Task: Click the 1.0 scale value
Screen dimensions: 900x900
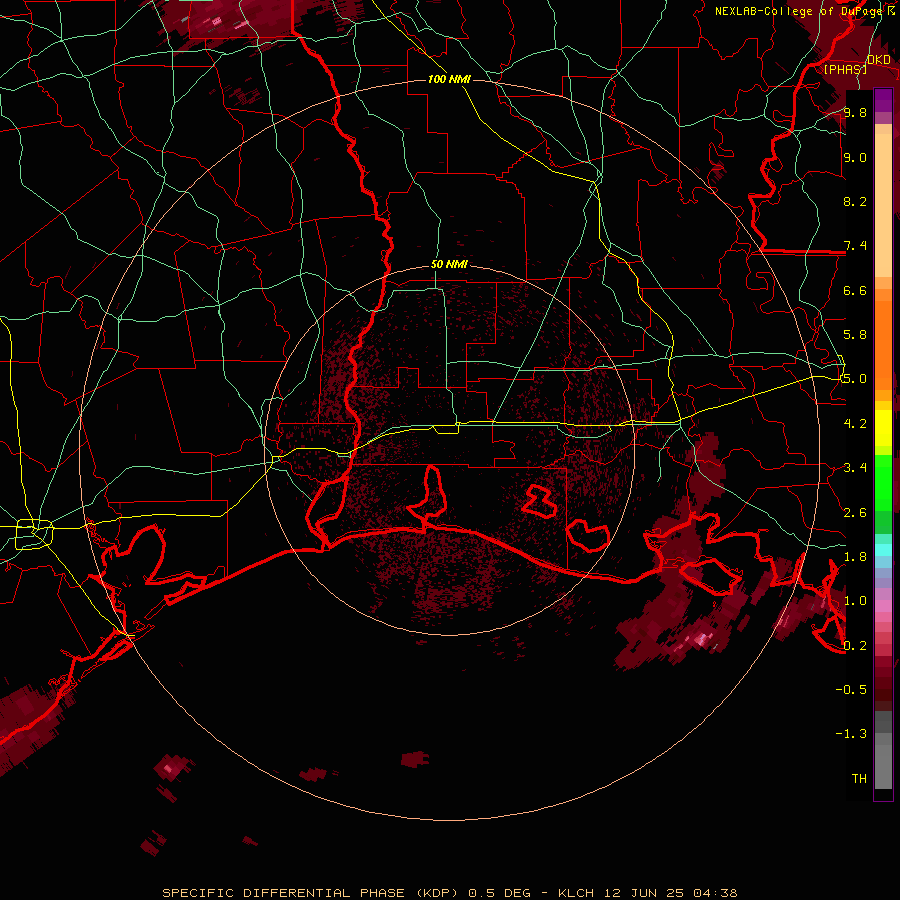Action: point(855,601)
